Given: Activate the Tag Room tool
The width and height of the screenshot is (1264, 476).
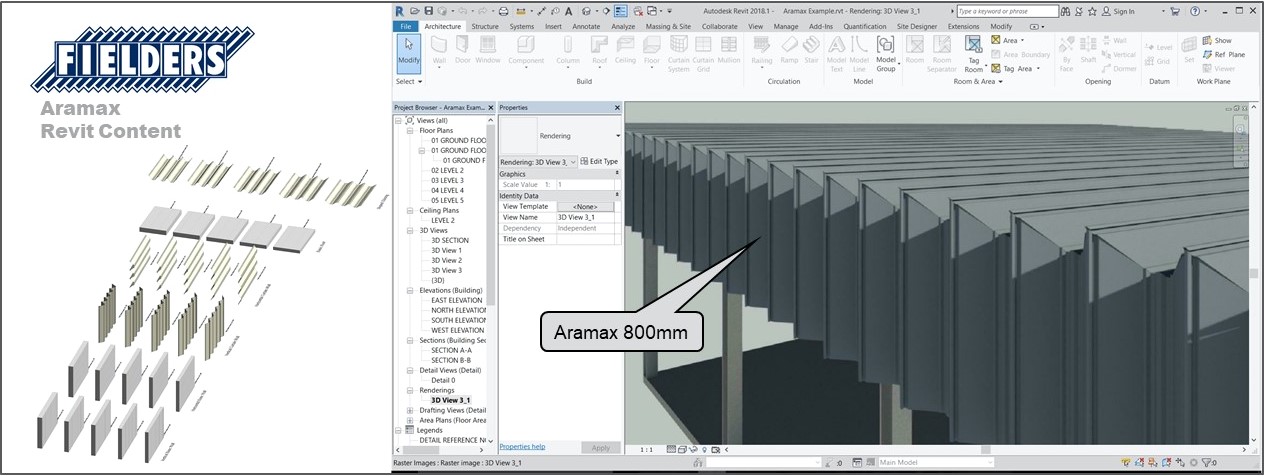Looking at the screenshot, I should click(x=974, y=55).
